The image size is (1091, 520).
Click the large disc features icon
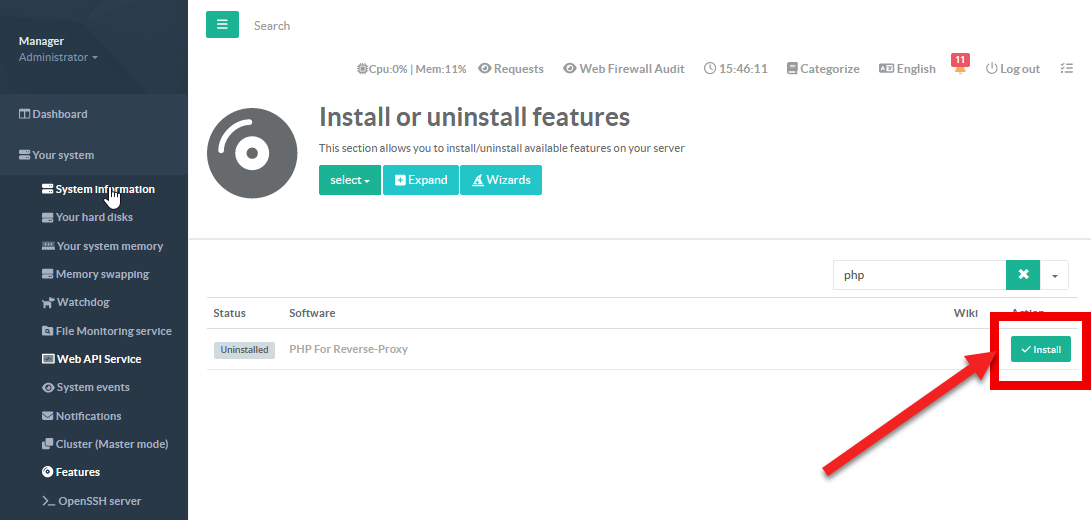[252, 153]
